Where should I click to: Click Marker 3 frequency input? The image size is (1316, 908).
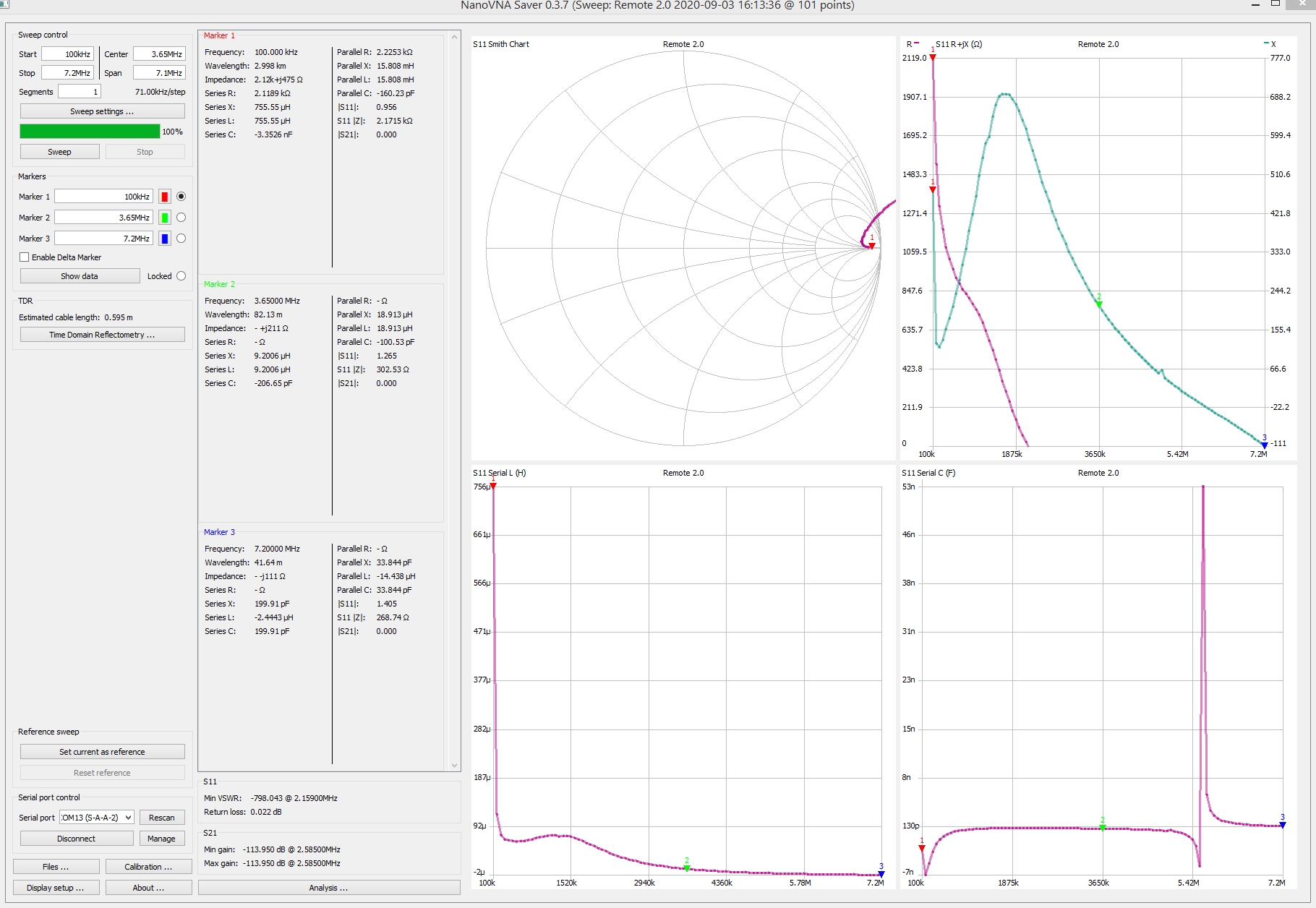click(103, 239)
